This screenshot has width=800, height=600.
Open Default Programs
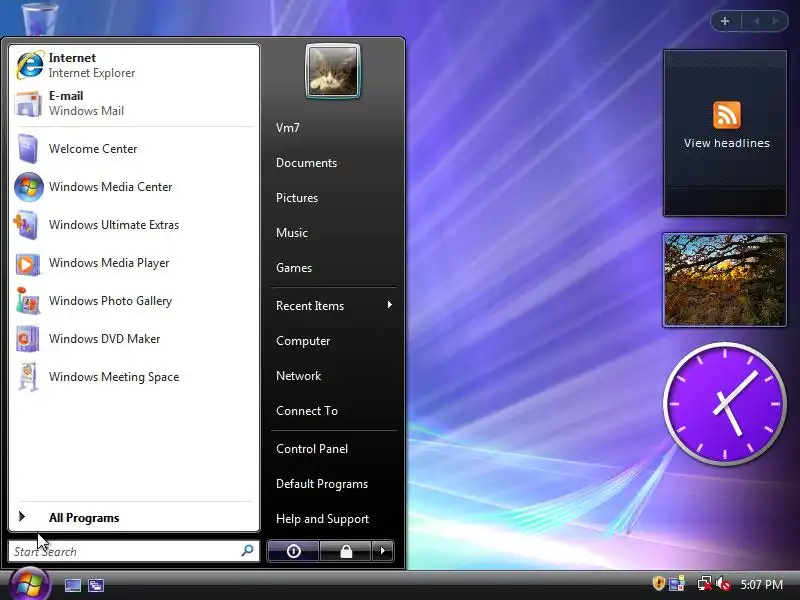click(x=322, y=484)
